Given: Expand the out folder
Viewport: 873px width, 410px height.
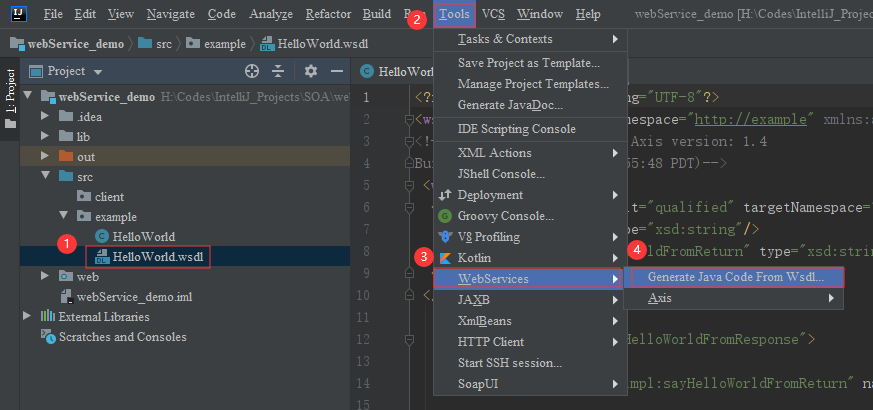Looking at the screenshot, I should coord(46,157).
